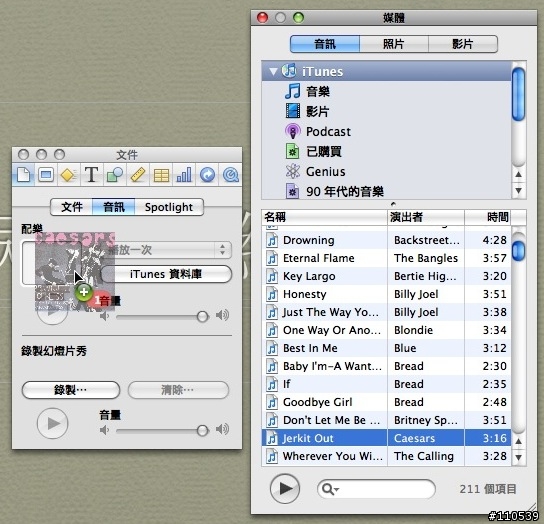Adjust the soundtrack 音量 slider
The image size is (544, 524).
202,316
